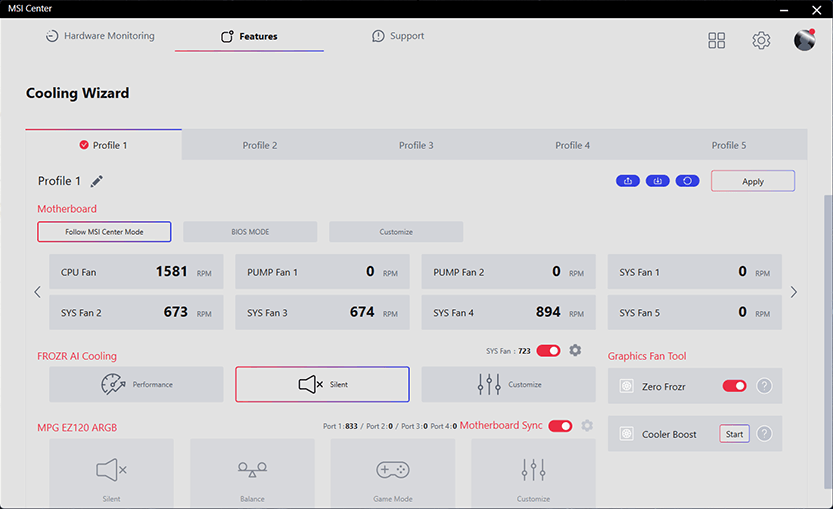Select BIOS MODE for motherboard

pos(250,232)
